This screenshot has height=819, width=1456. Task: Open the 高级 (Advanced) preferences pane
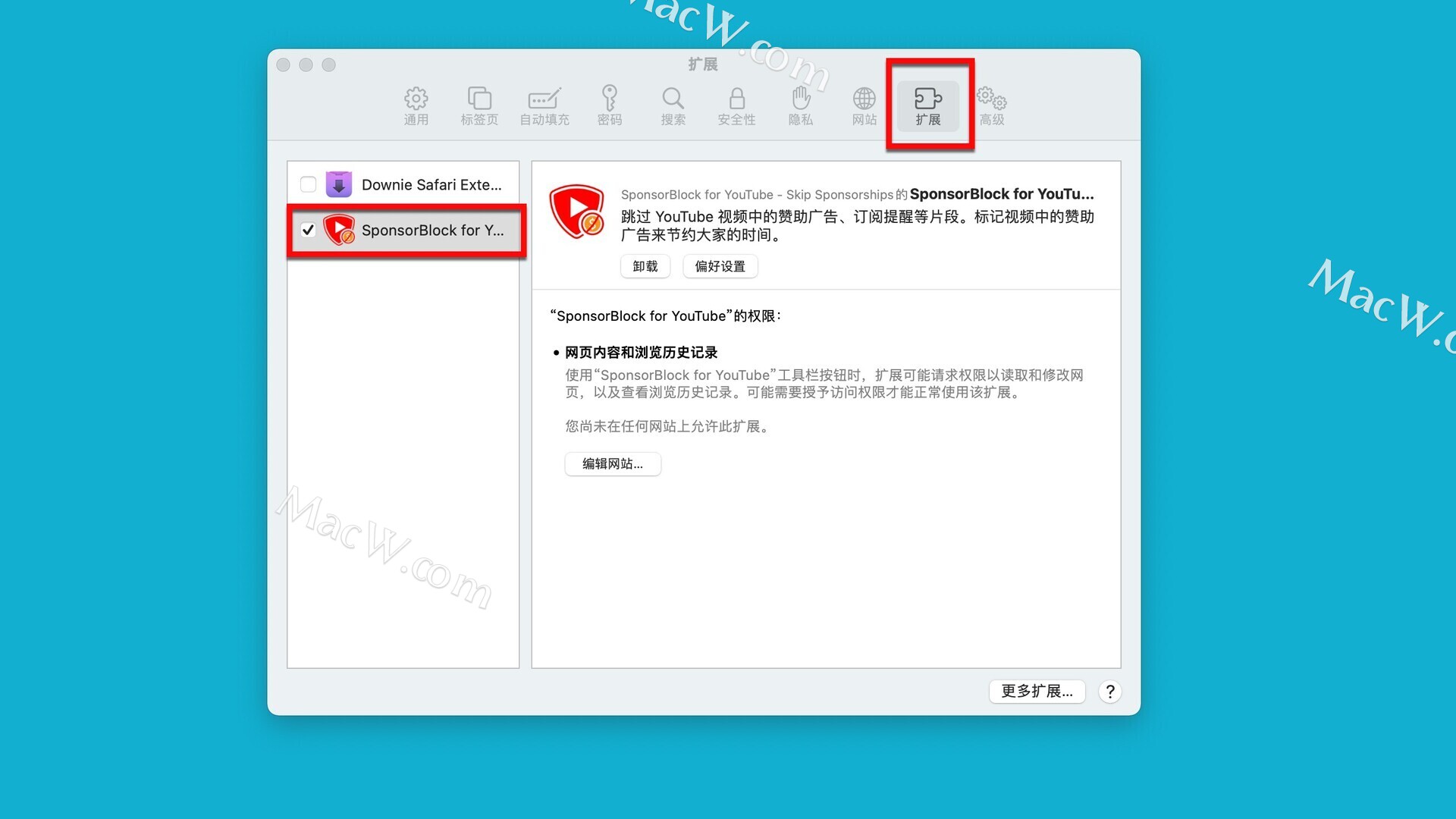992,106
